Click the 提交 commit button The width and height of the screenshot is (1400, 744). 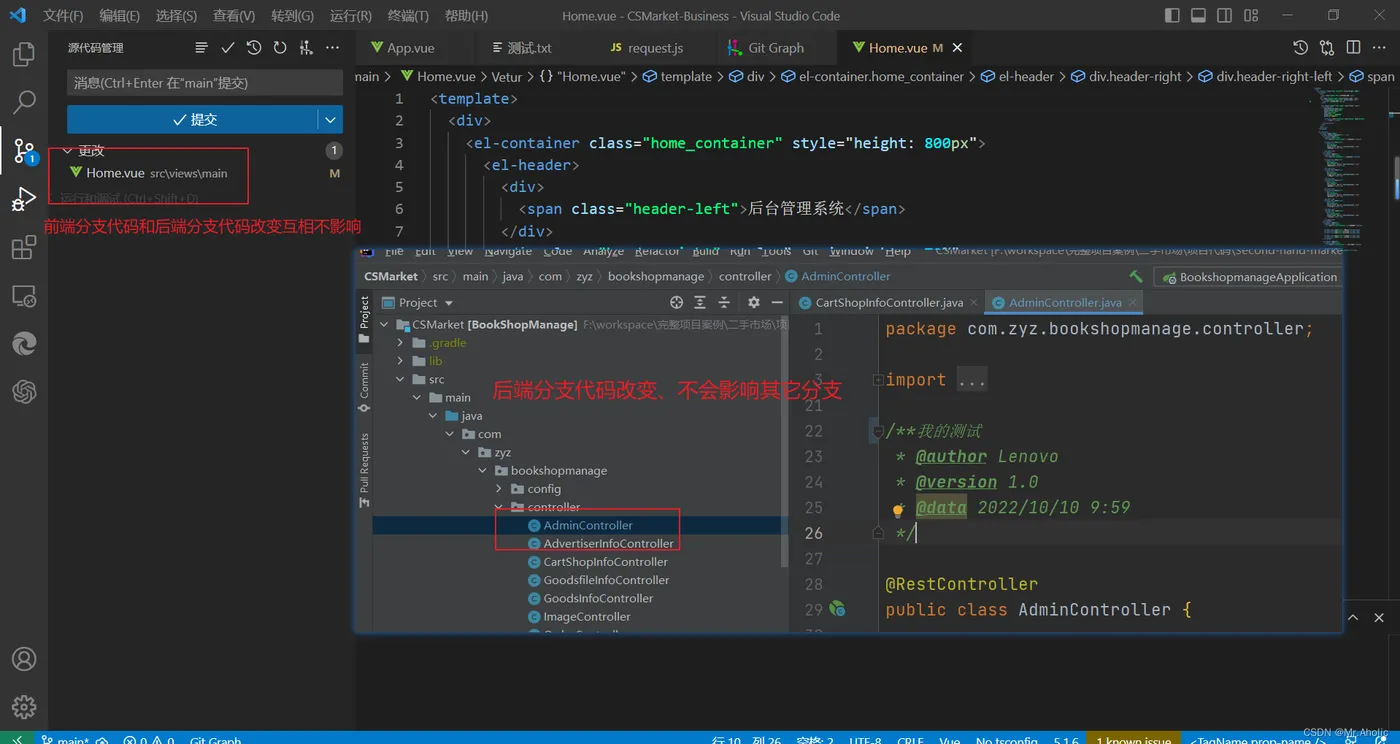194,119
